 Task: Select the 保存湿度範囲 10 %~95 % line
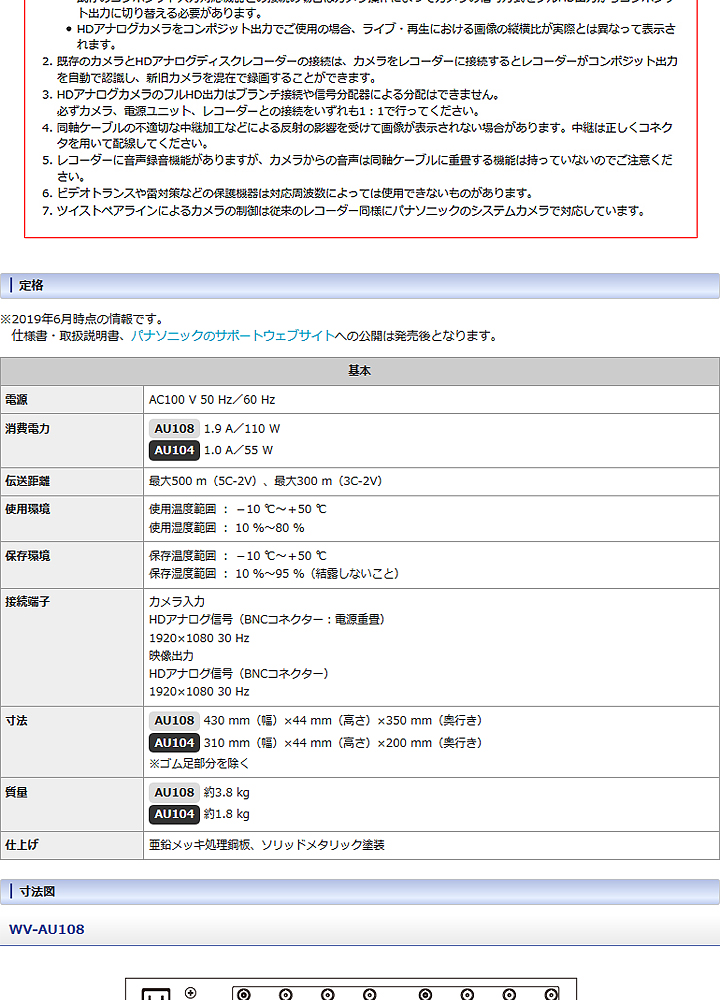pyautogui.click(x=276, y=573)
